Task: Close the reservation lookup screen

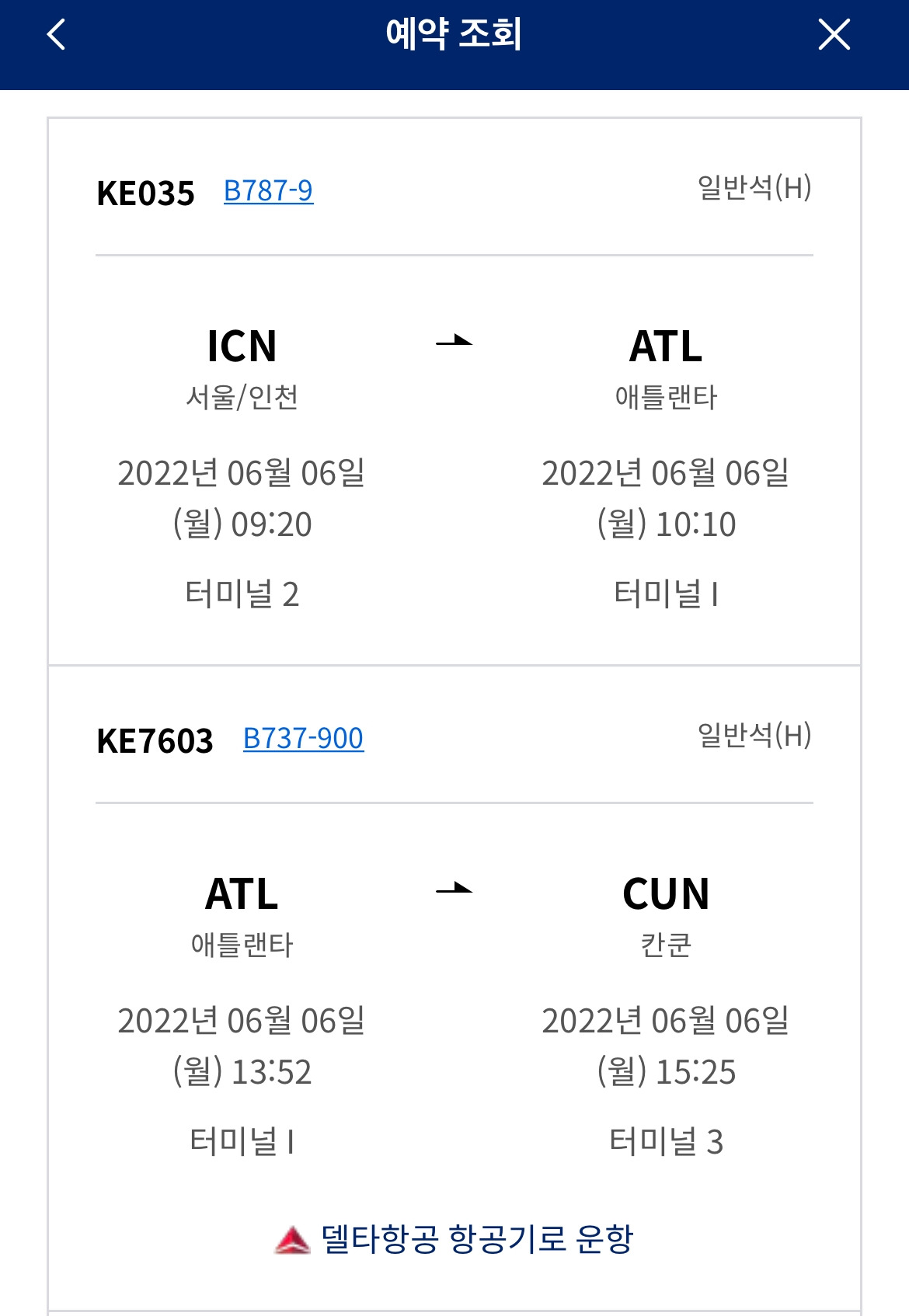Action: coord(834,35)
